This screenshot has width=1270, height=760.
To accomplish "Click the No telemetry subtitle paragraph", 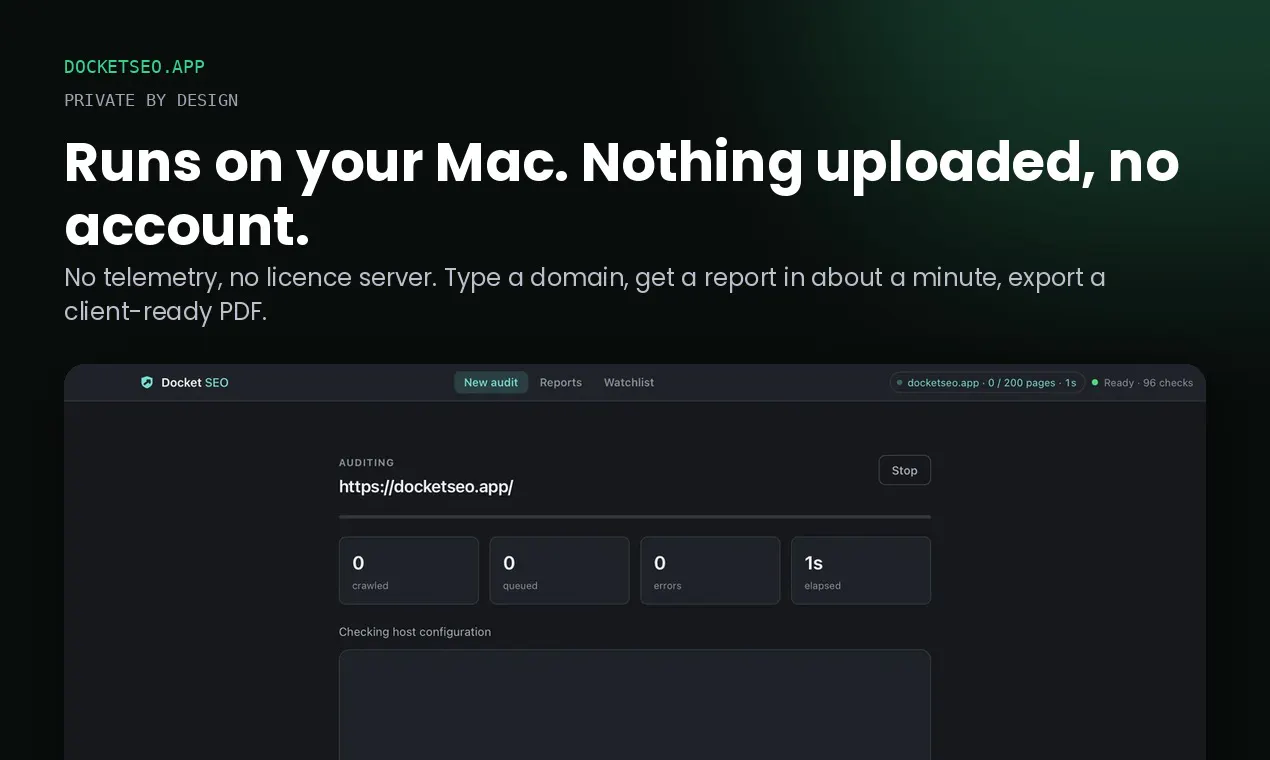I will (x=585, y=294).
